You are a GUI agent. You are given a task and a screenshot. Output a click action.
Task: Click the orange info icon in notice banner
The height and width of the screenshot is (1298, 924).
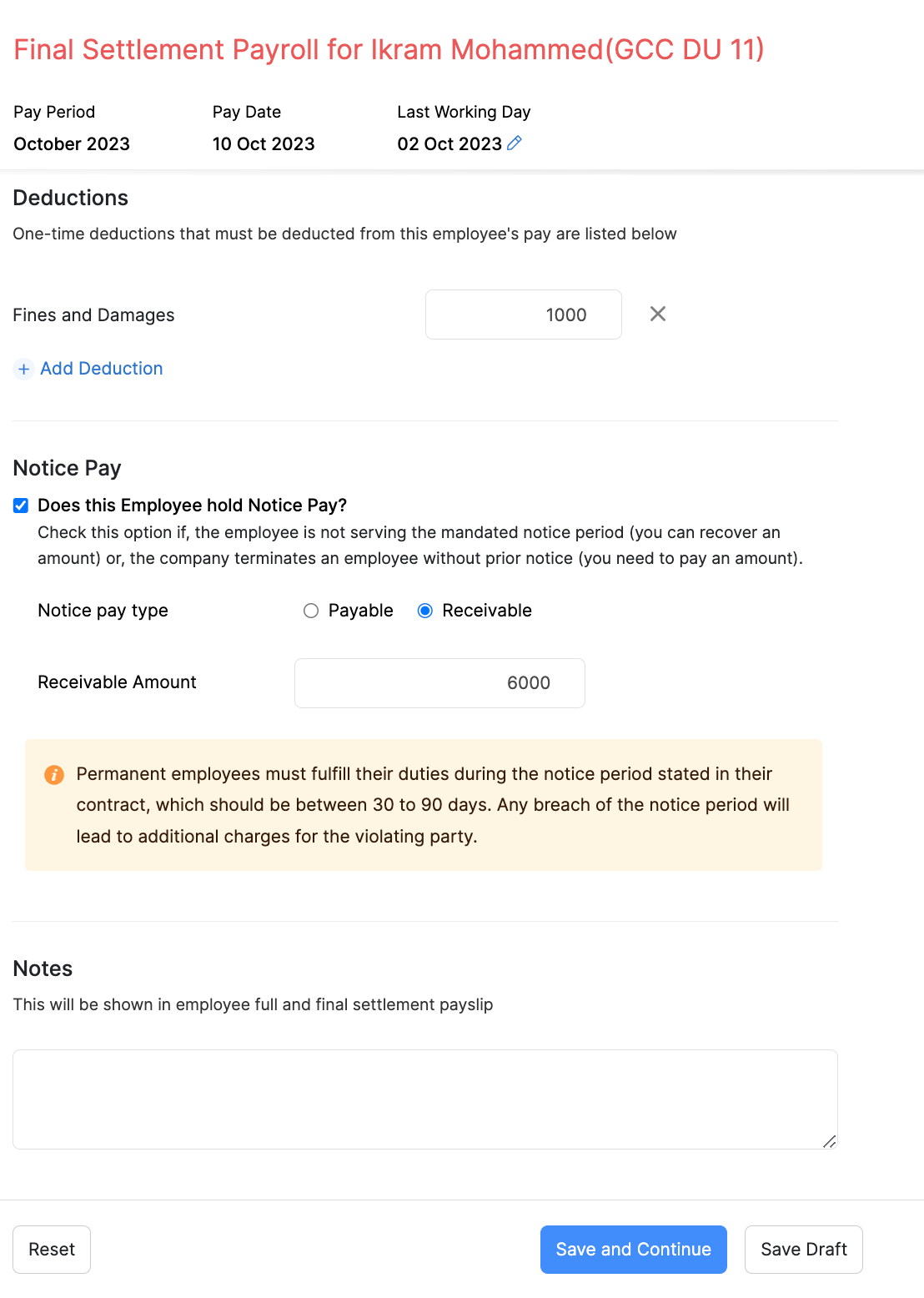[x=54, y=775]
